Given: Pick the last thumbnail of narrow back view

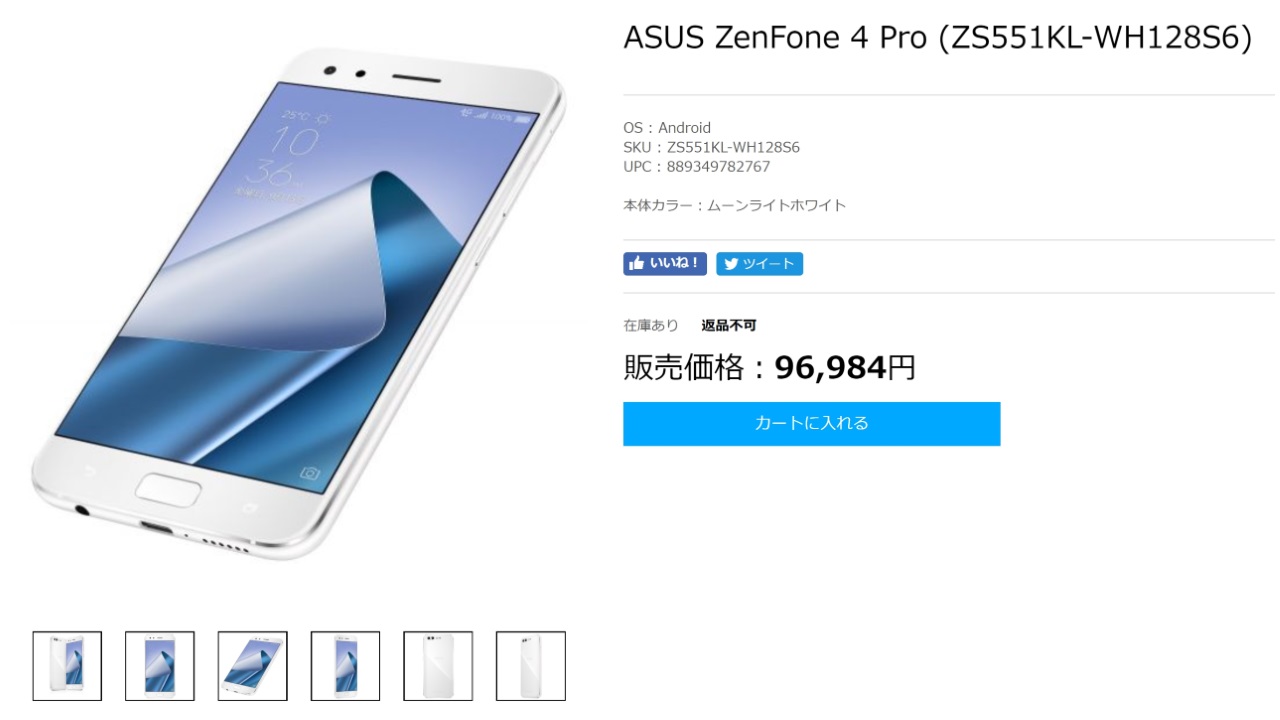Looking at the screenshot, I should point(531,665).
